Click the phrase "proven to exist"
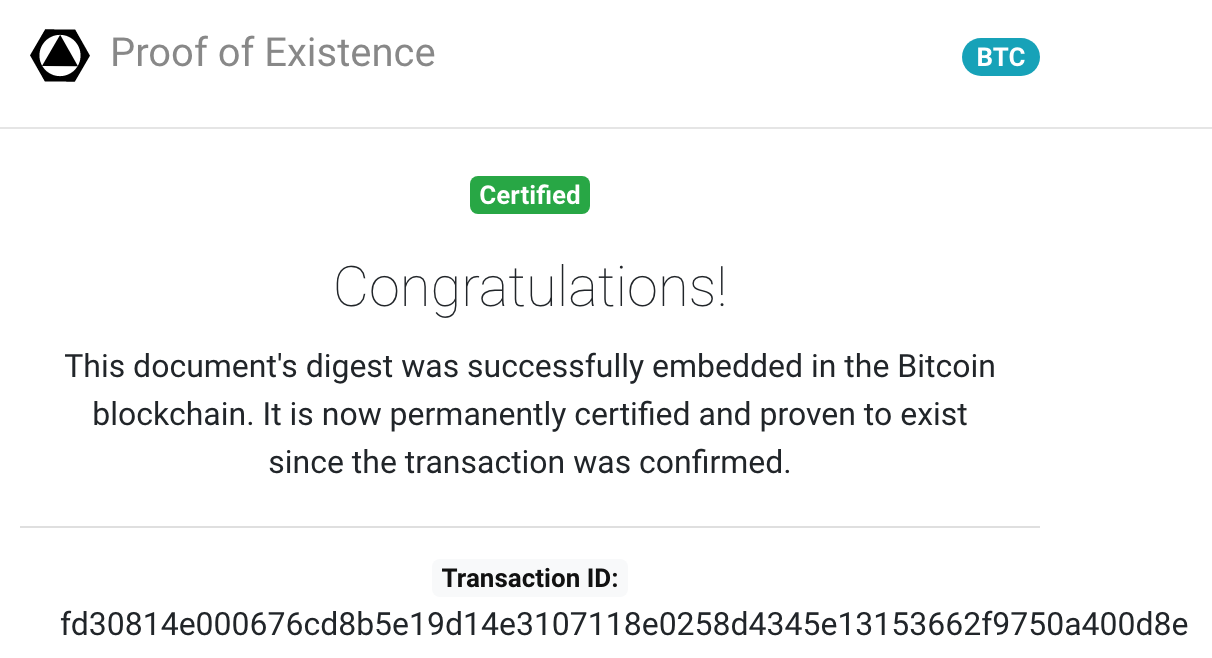This screenshot has width=1212, height=658. (862, 414)
